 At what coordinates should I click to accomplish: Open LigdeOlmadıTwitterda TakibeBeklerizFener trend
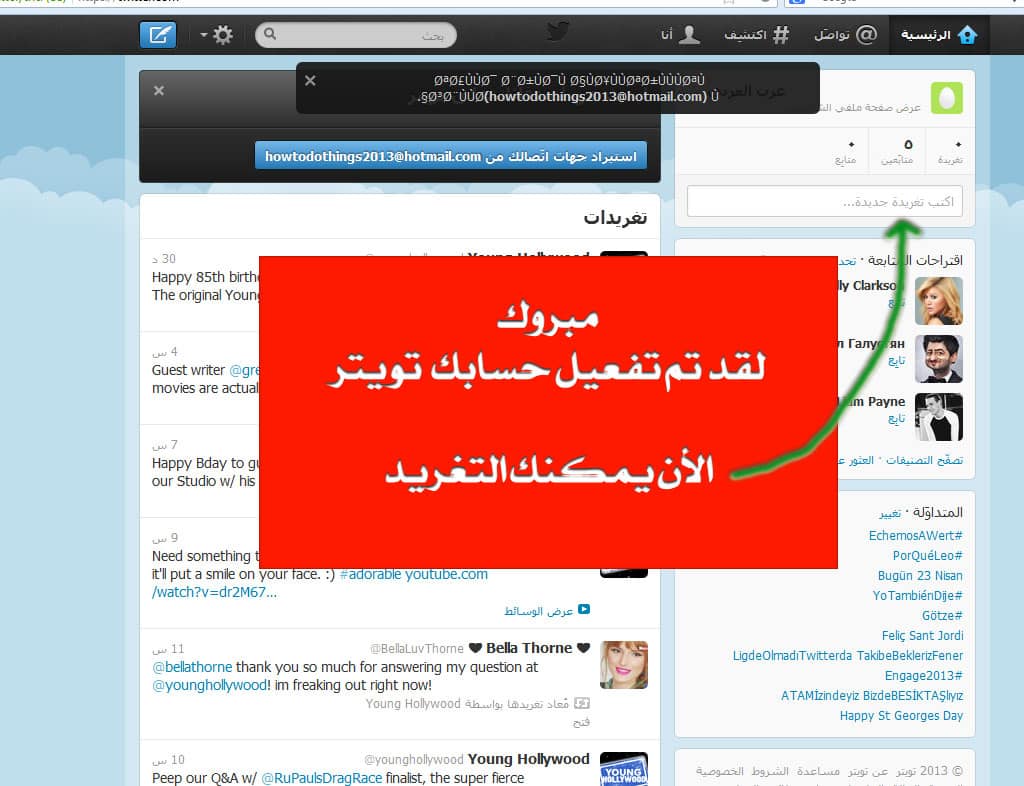point(848,655)
